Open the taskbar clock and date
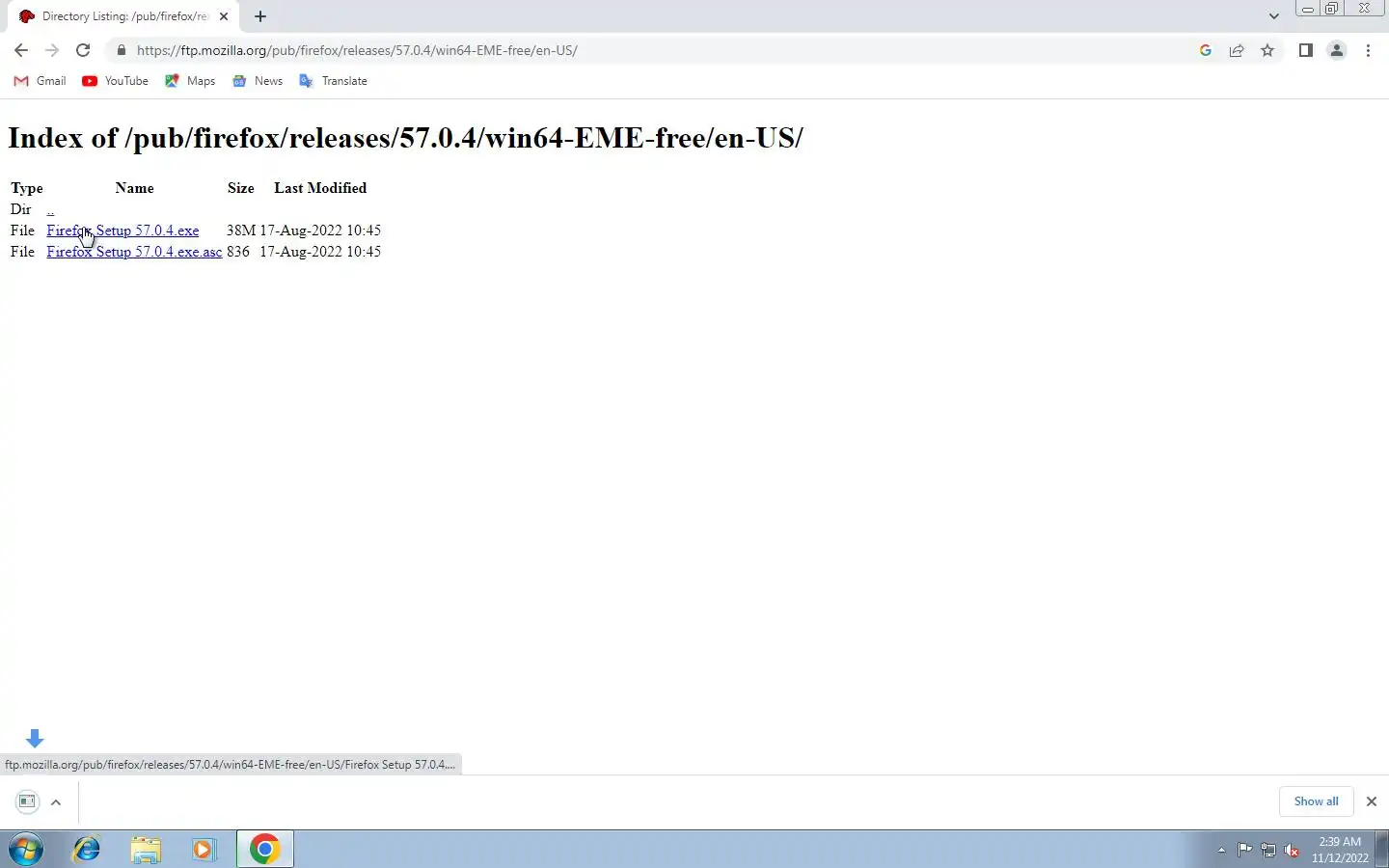The width and height of the screenshot is (1389, 868). coord(1340,850)
